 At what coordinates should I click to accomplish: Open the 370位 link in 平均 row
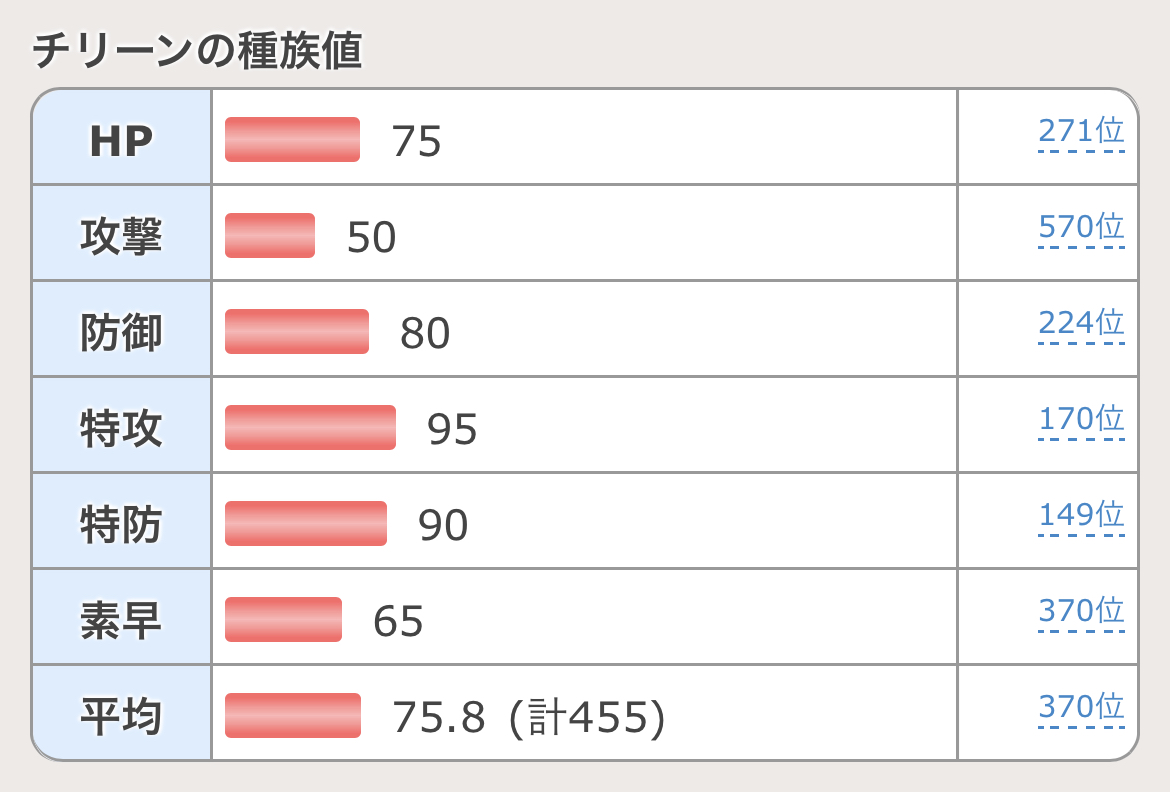(x=1081, y=707)
